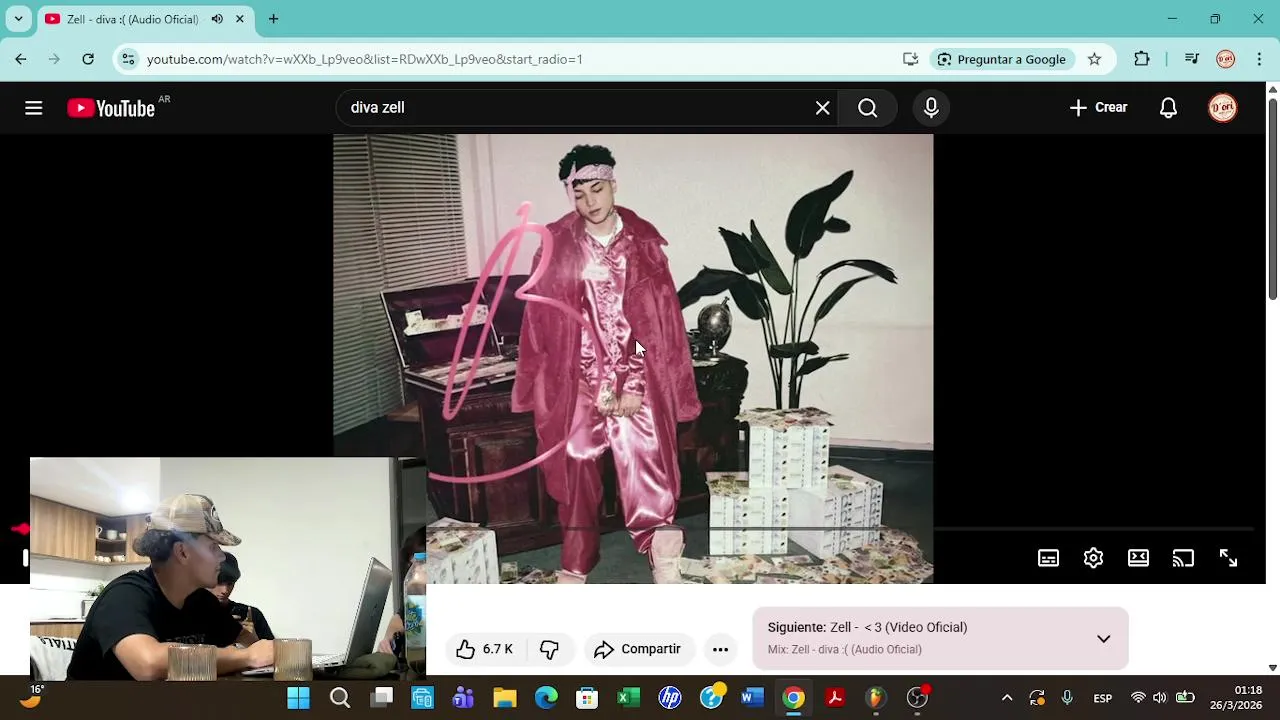The width and height of the screenshot is (1280, 720).
Task: Go back to previous page
Action: [x=21, y=59]
